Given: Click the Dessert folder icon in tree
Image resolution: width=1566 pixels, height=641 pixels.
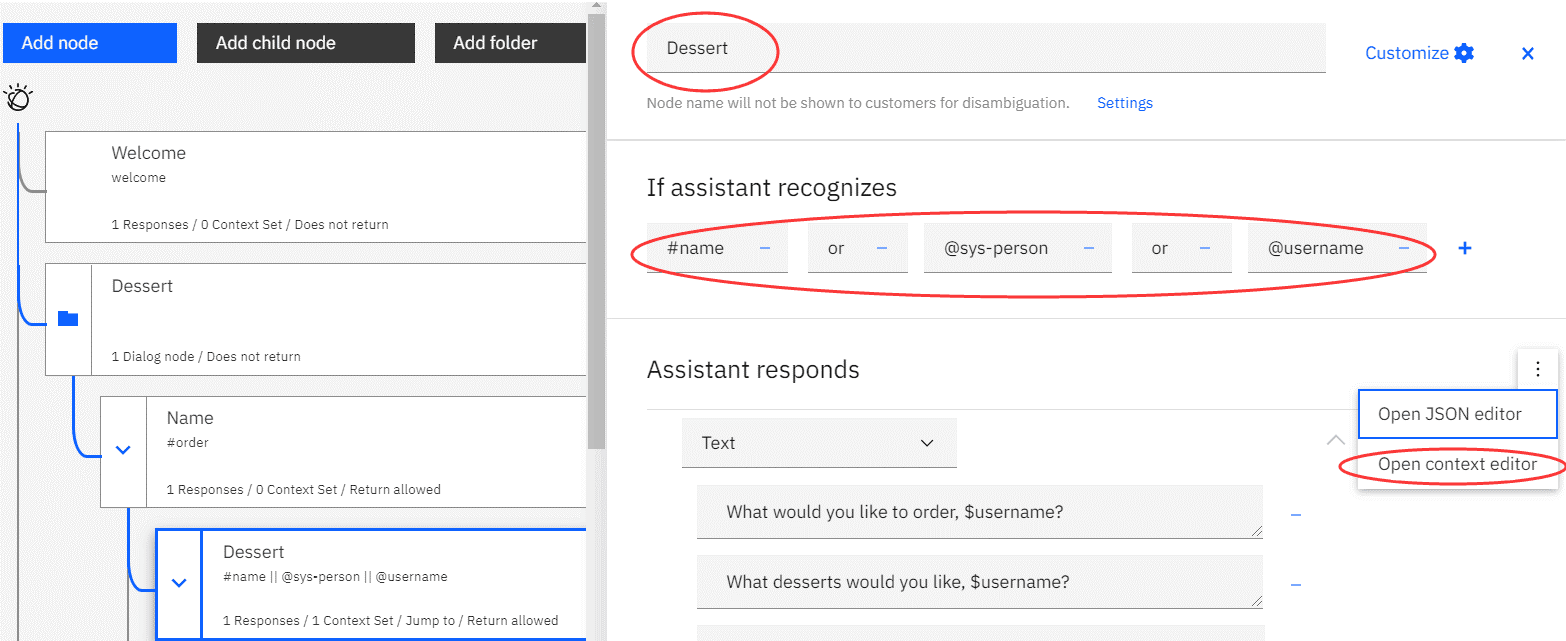Looking at the screenshot, I should [x=68, y=319].
